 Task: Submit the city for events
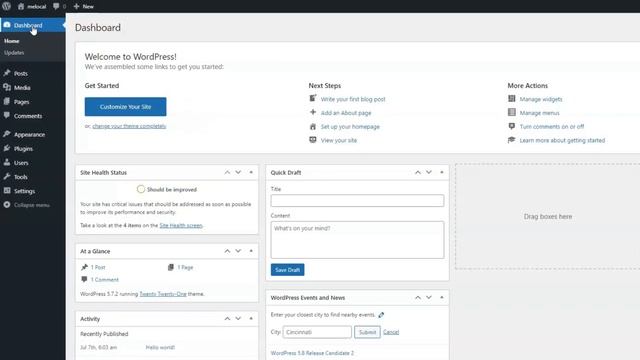click(x=367, y=332)
